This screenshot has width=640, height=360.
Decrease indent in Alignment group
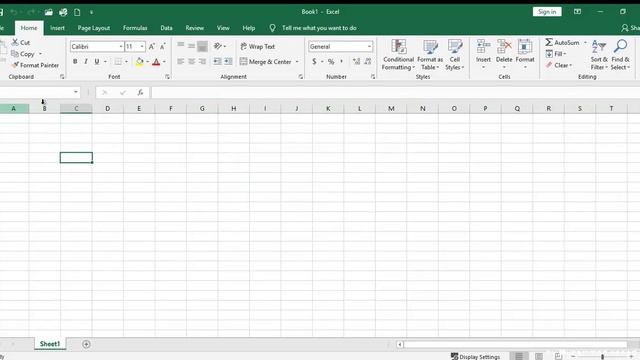click(x=217, y=62)
